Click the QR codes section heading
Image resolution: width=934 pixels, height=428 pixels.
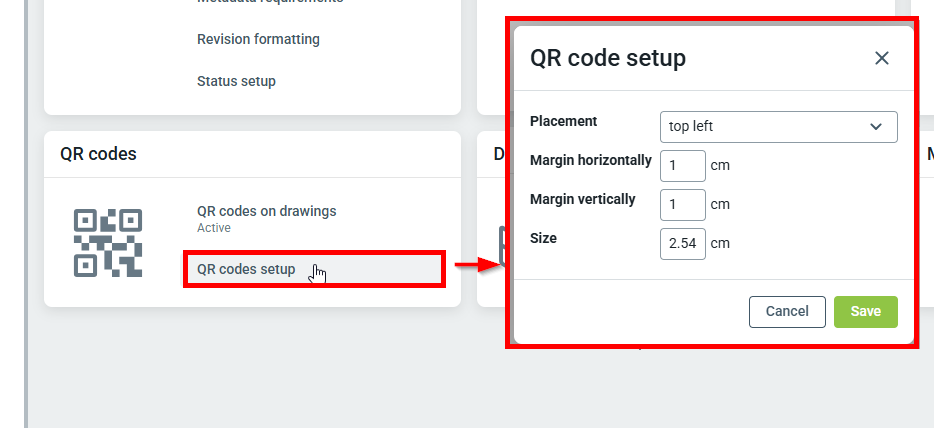pyautogui.click(x=98, y=154)
